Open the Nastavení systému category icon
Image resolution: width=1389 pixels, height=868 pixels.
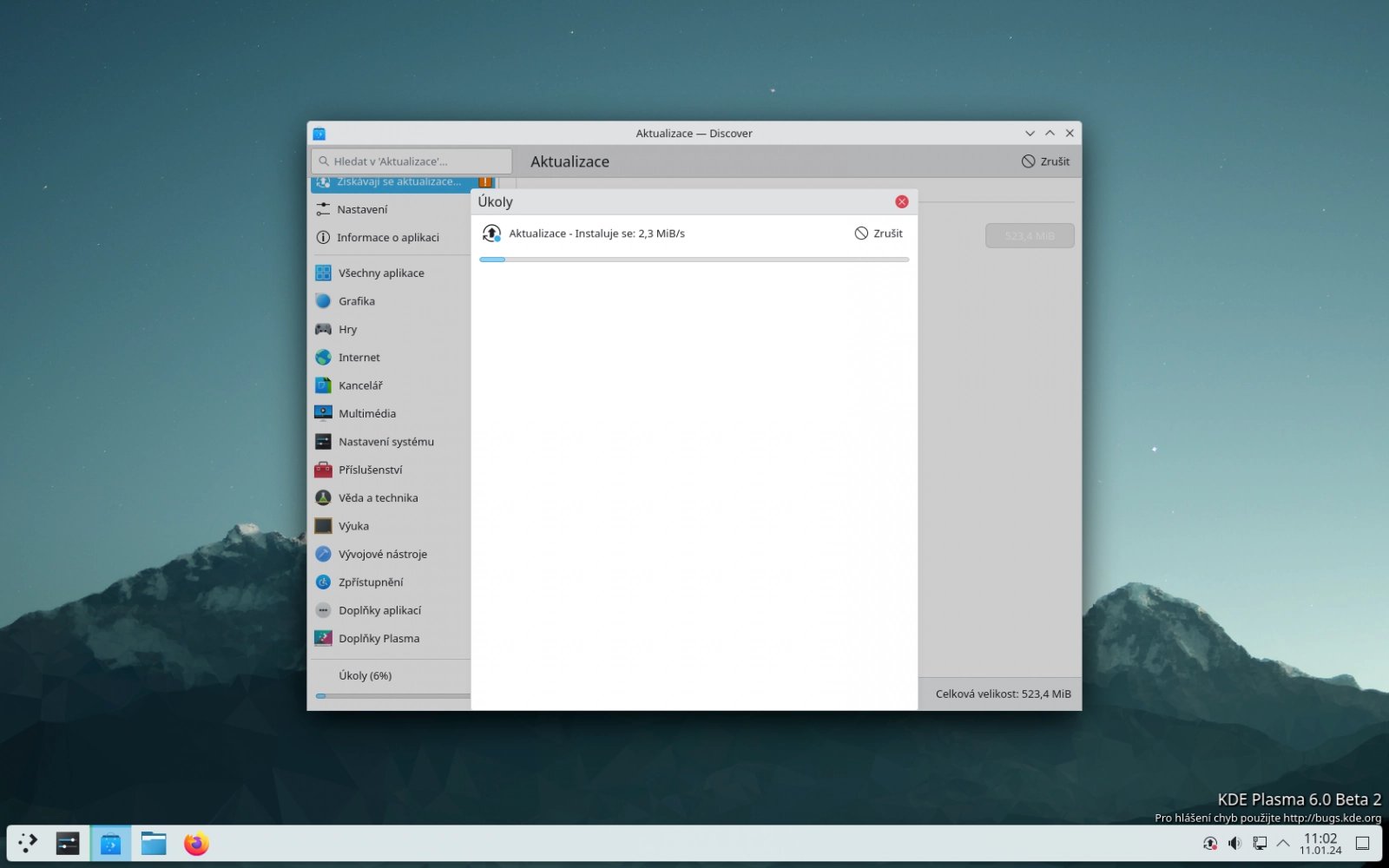point(323,442)
